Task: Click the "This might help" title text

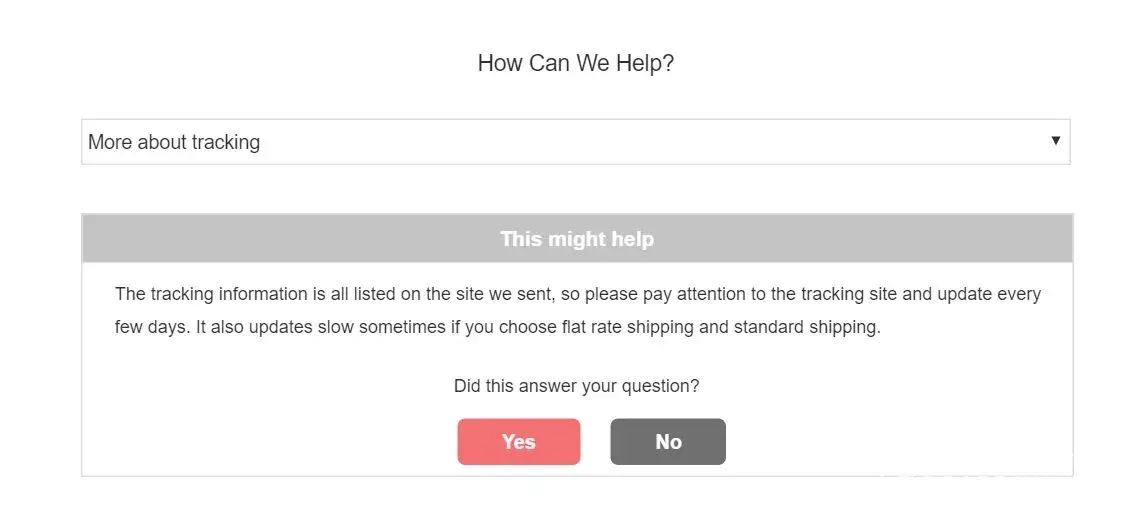Action: (576, 239)
